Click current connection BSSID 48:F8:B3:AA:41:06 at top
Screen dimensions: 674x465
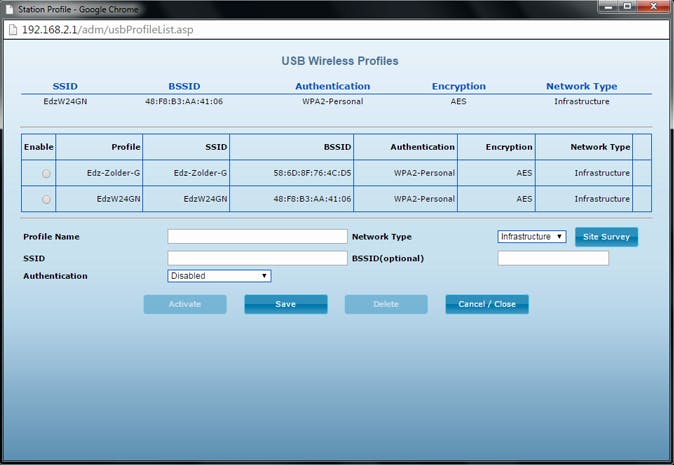click(184, 101)
